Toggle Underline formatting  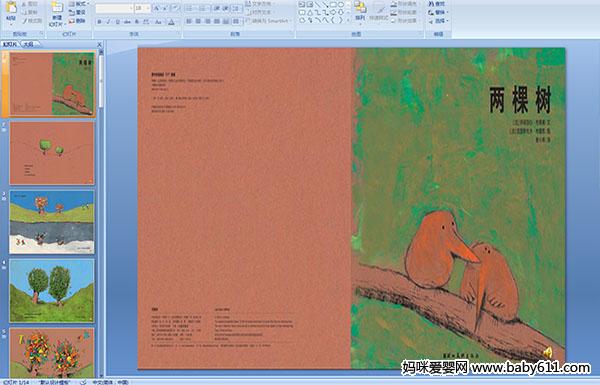(x=117, y=22)
